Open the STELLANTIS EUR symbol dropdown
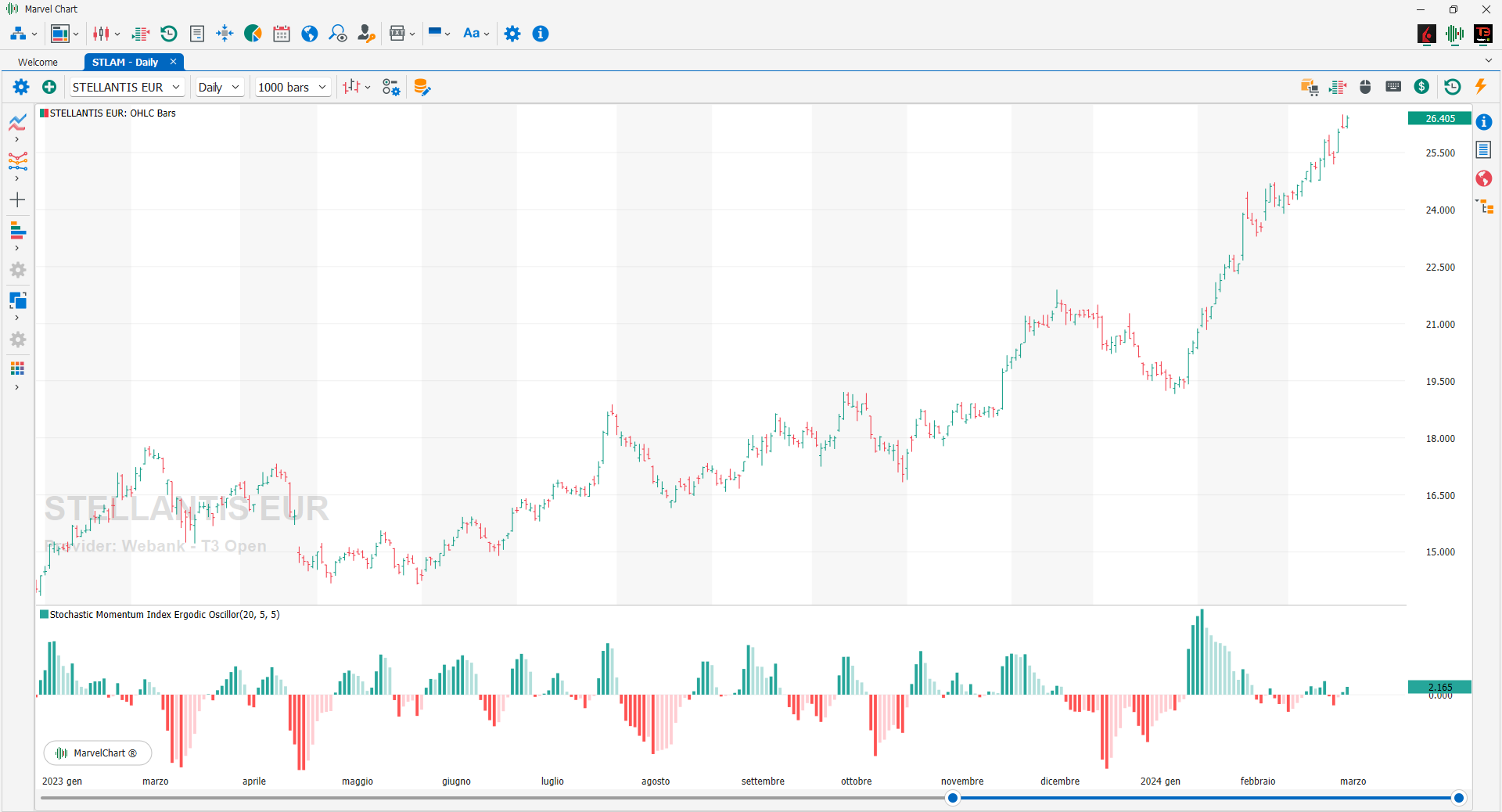The height and width of the screenshot is (812, 1502). click(x=128, y=87)
